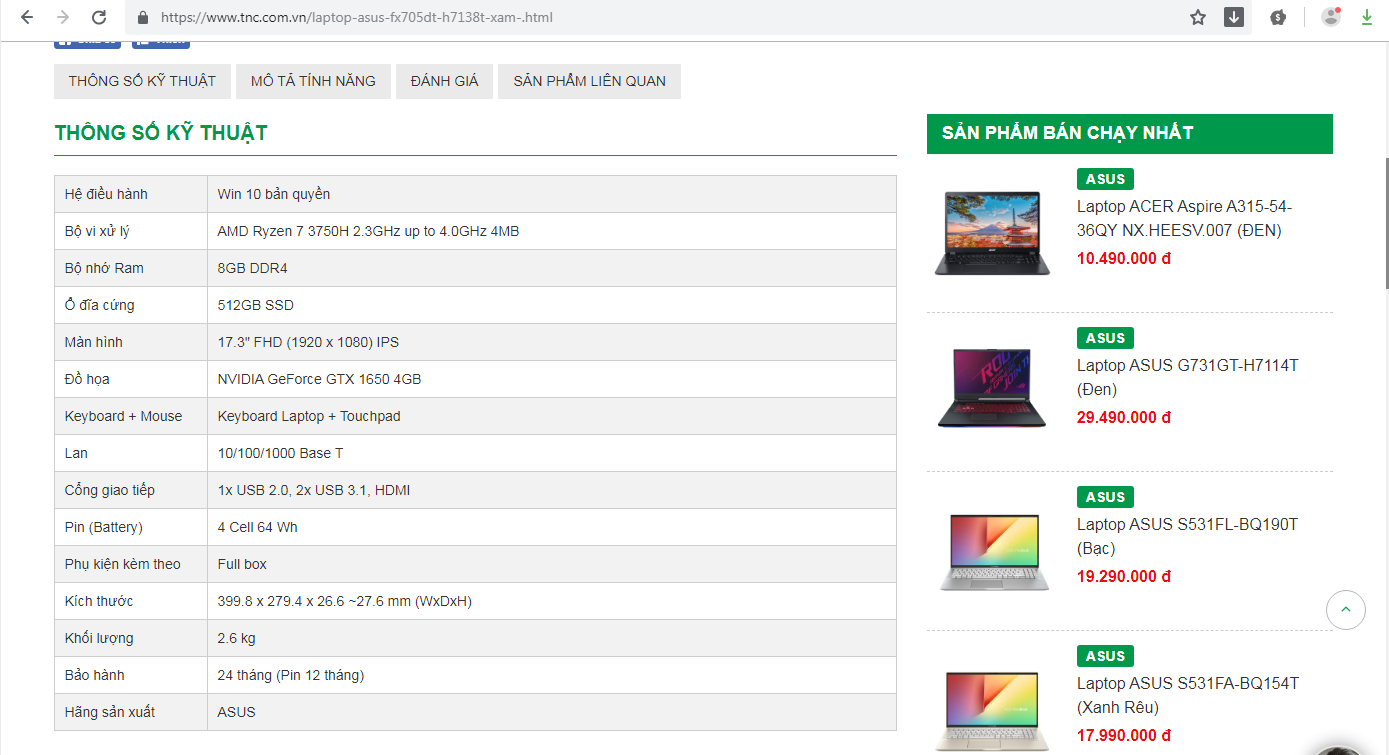Open the ASUS S531FL-BQ190T laptop thumbnail
Screen dimensions: 1389x755
(x=995, y=551)
